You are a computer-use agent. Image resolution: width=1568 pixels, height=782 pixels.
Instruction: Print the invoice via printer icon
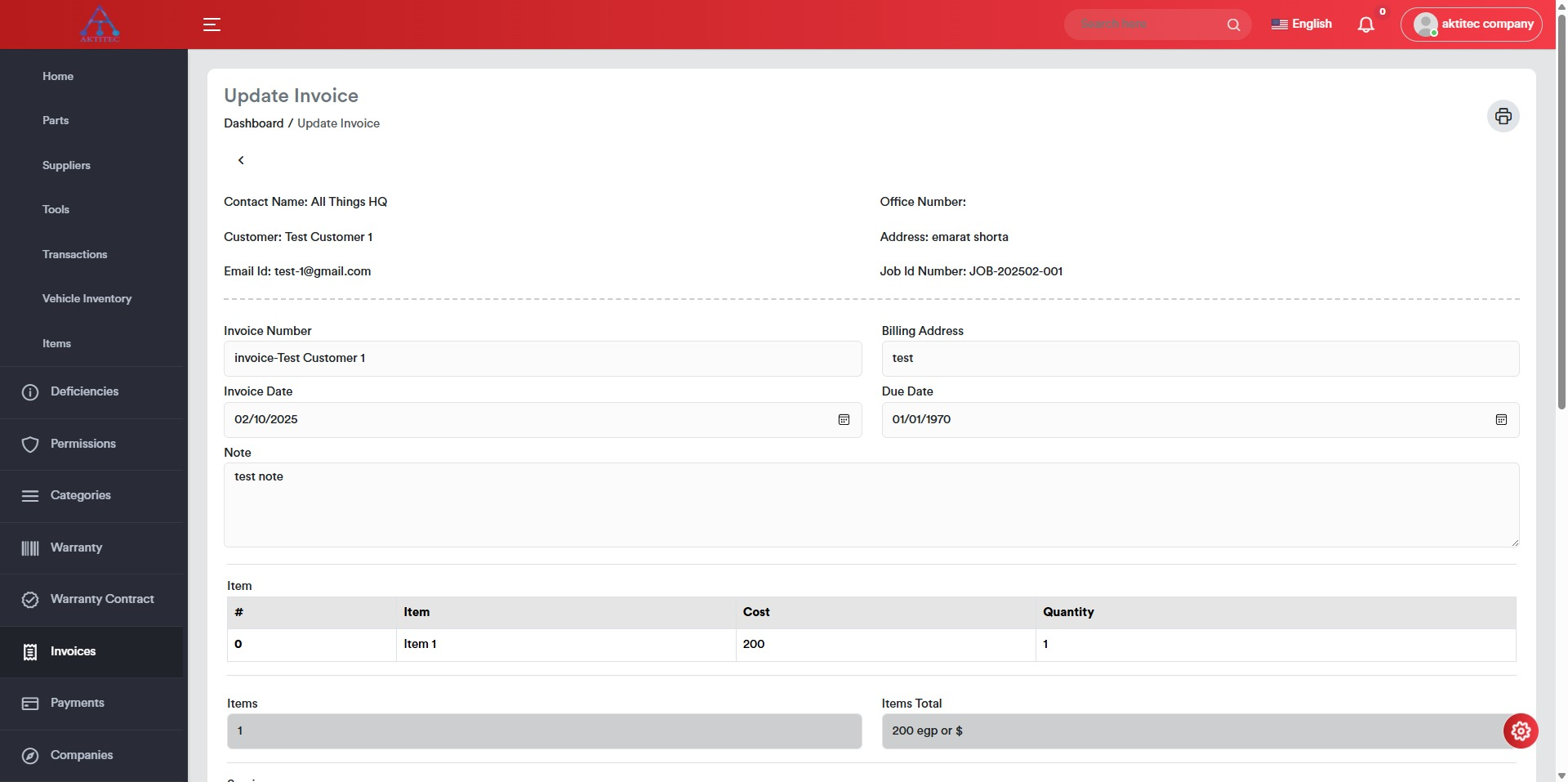[x=1503, y=116]
